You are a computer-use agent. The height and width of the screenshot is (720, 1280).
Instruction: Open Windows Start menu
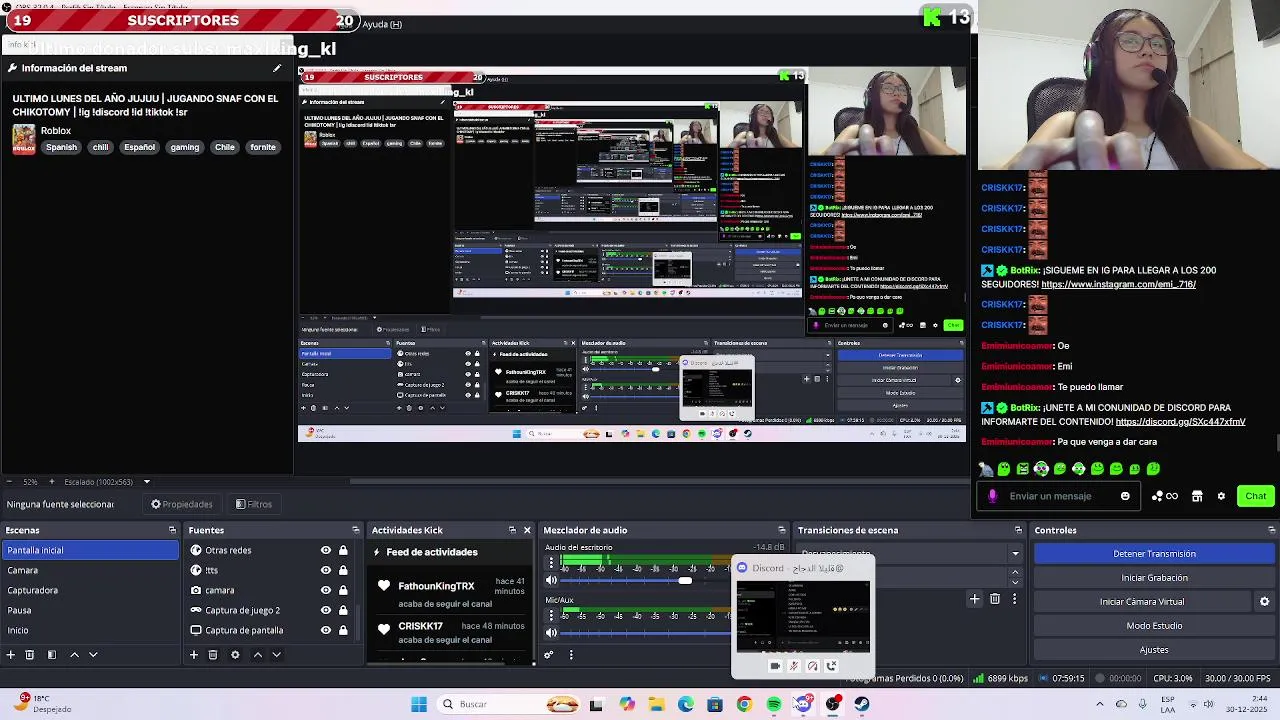419,704
